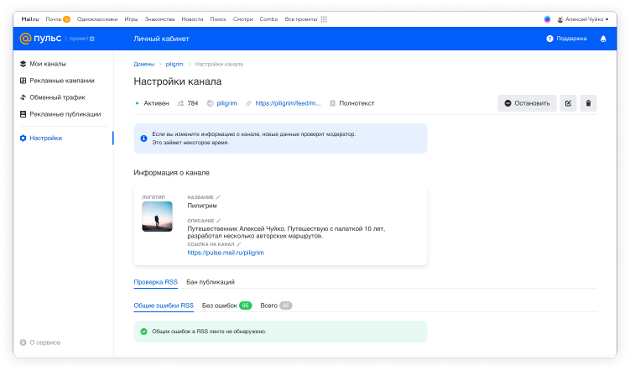Image resolution: width=630 pixels, height=371 pixels.
Task: Edit the Описание field pencil icon
Action: (x=219, y=220)
